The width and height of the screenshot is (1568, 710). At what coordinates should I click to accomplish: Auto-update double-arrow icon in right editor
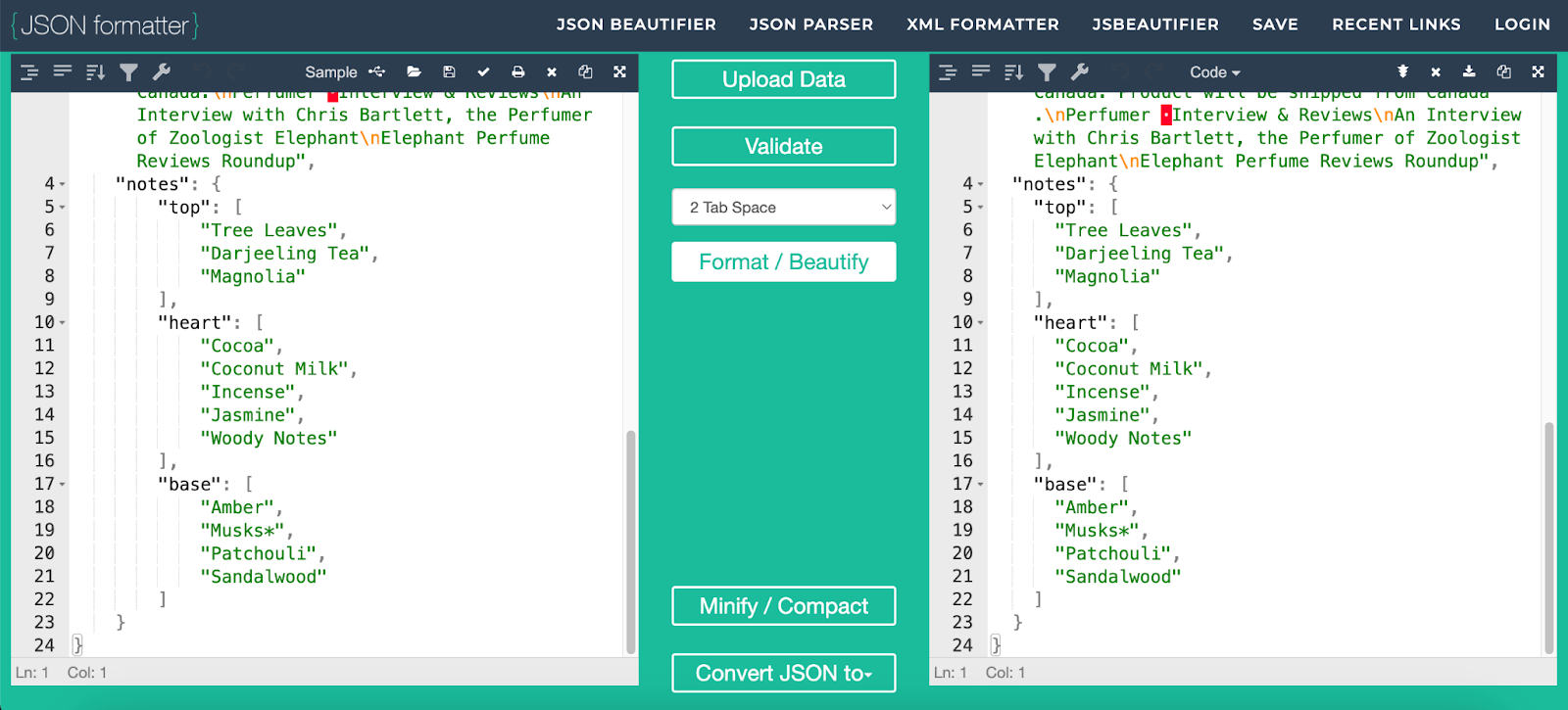(x=1402, y=71)
